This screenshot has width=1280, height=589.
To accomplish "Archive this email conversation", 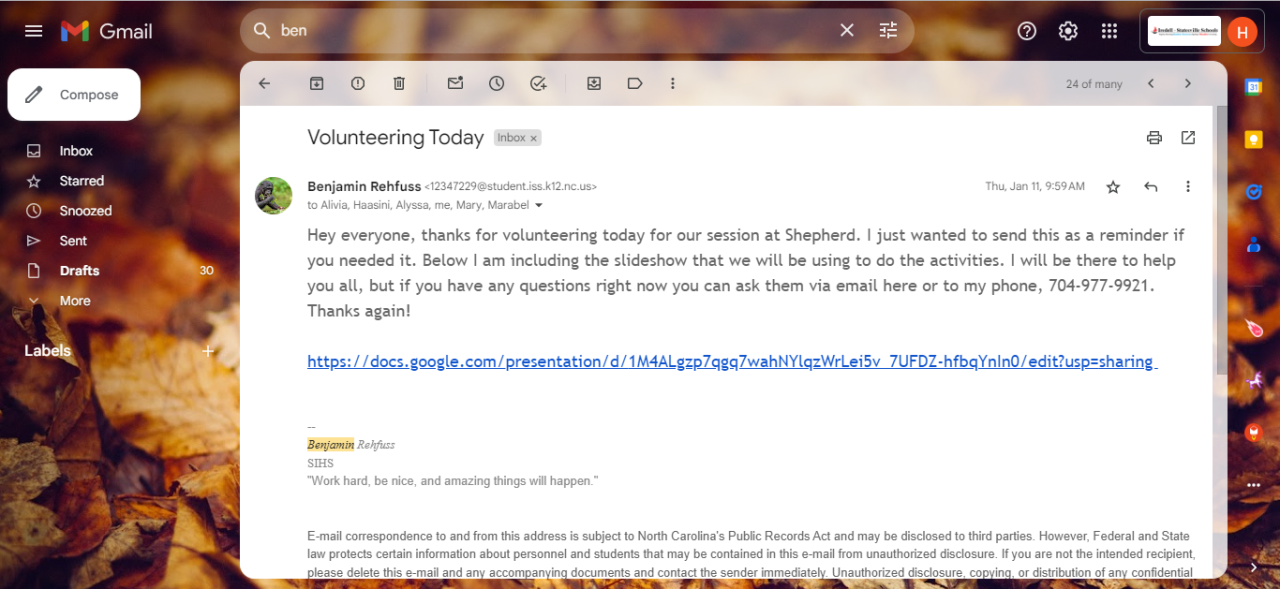I will click(316, 84).
